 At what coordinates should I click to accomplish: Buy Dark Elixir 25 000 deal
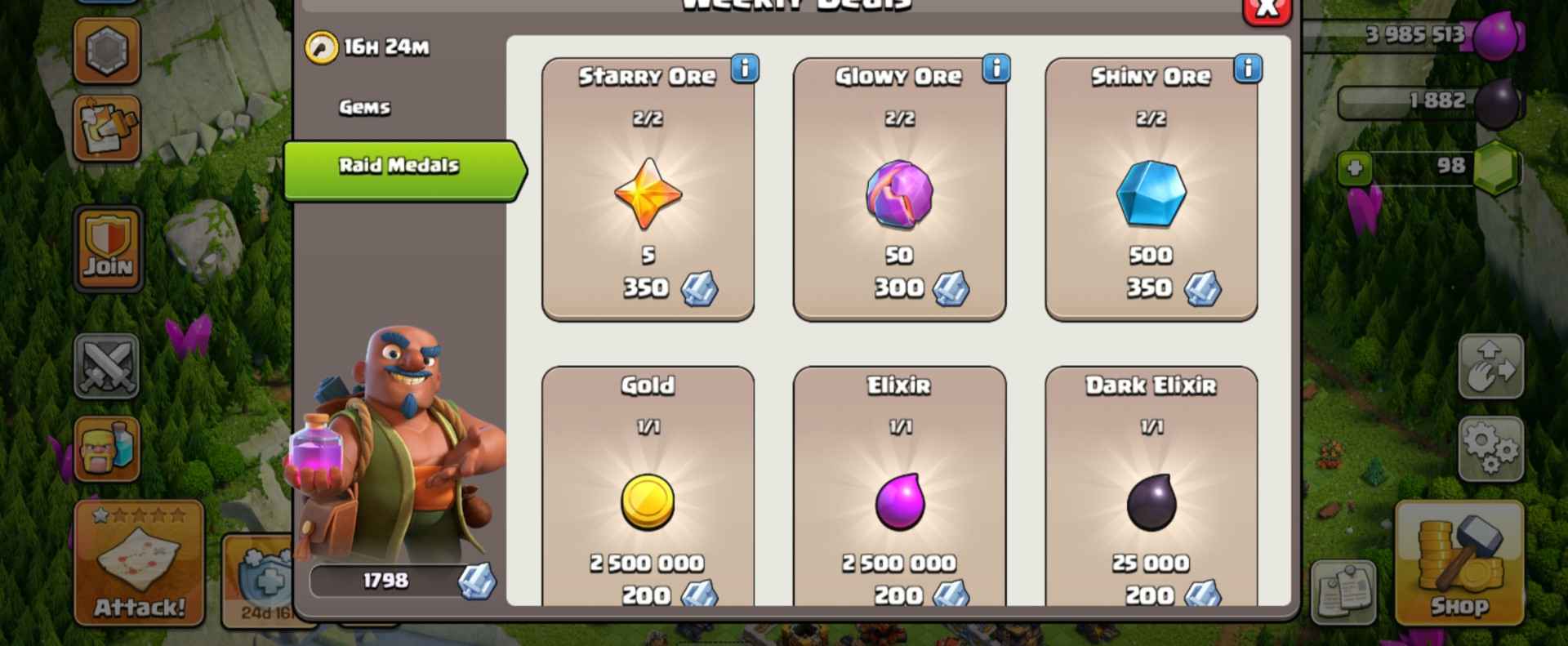[x=1151, y=488]
